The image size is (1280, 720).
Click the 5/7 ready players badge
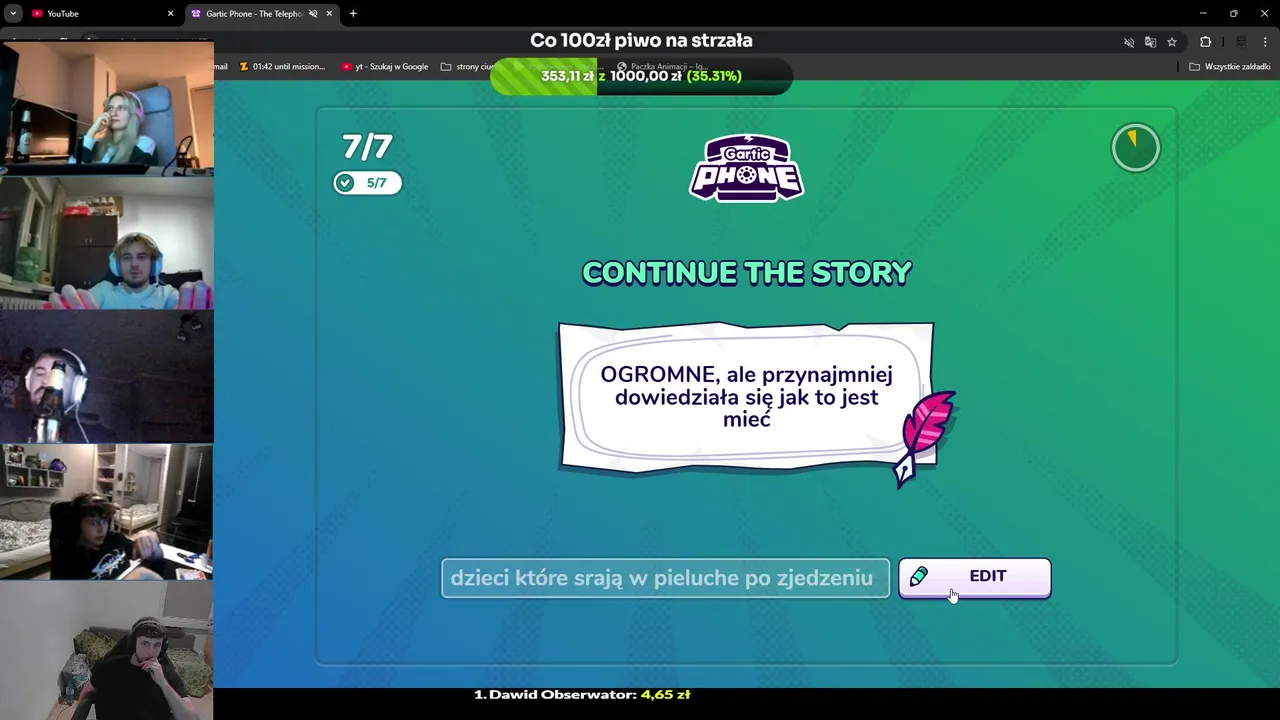(x=367, y=183)
